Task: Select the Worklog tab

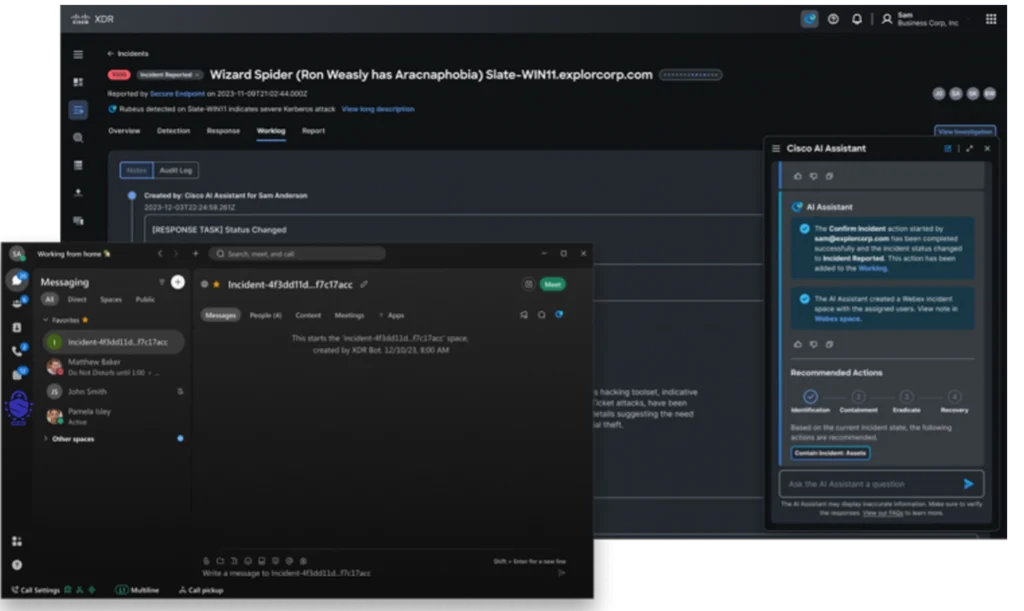Action: point(271,131)
